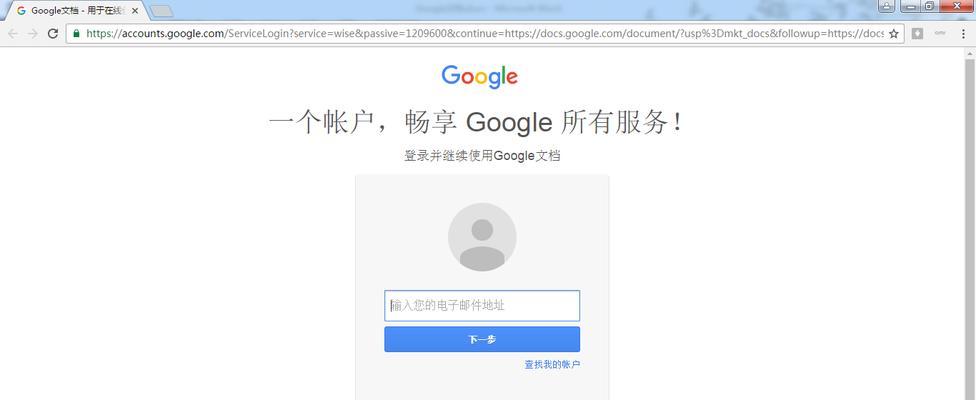Viewport: 976px width, 400px height.
Task: Select the Google文档 browser tab
Action: tap(77, 11)
